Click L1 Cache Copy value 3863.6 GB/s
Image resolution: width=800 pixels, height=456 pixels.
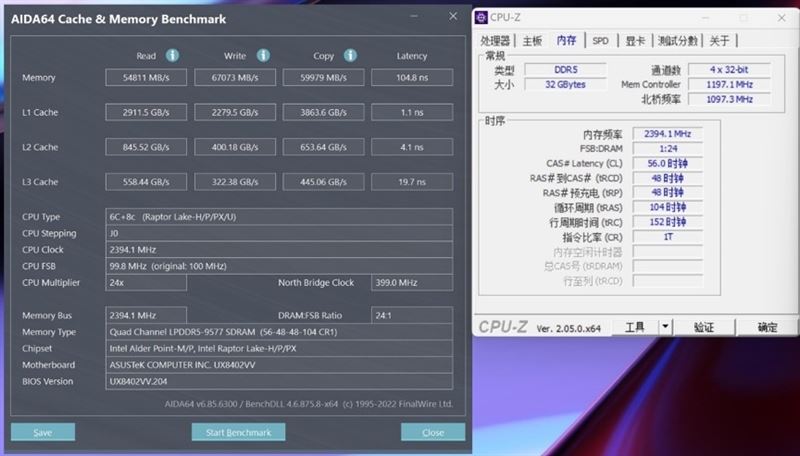323,112
